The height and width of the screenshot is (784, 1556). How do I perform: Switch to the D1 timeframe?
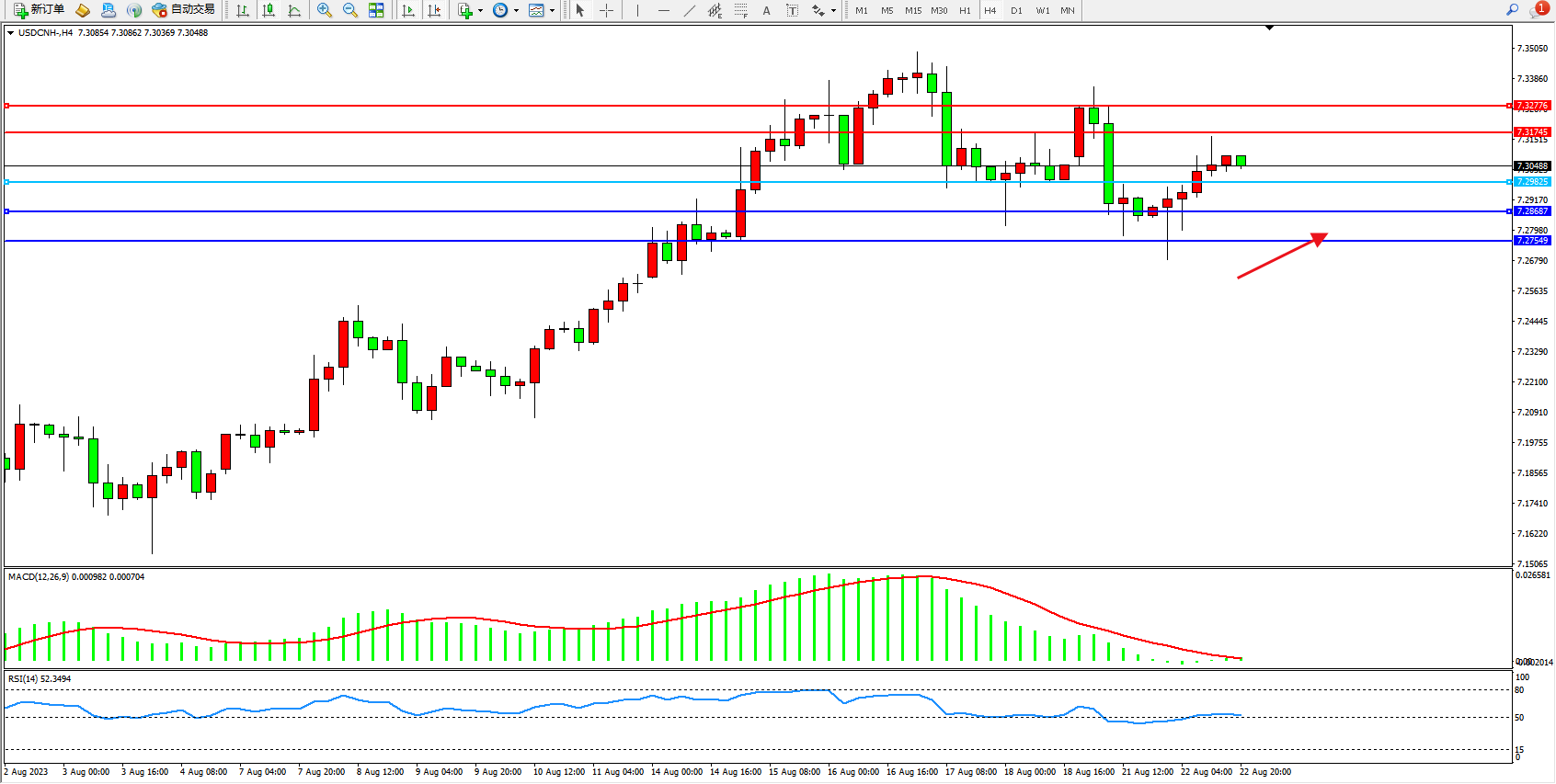pyautogui.click(x=1016, y=10)
